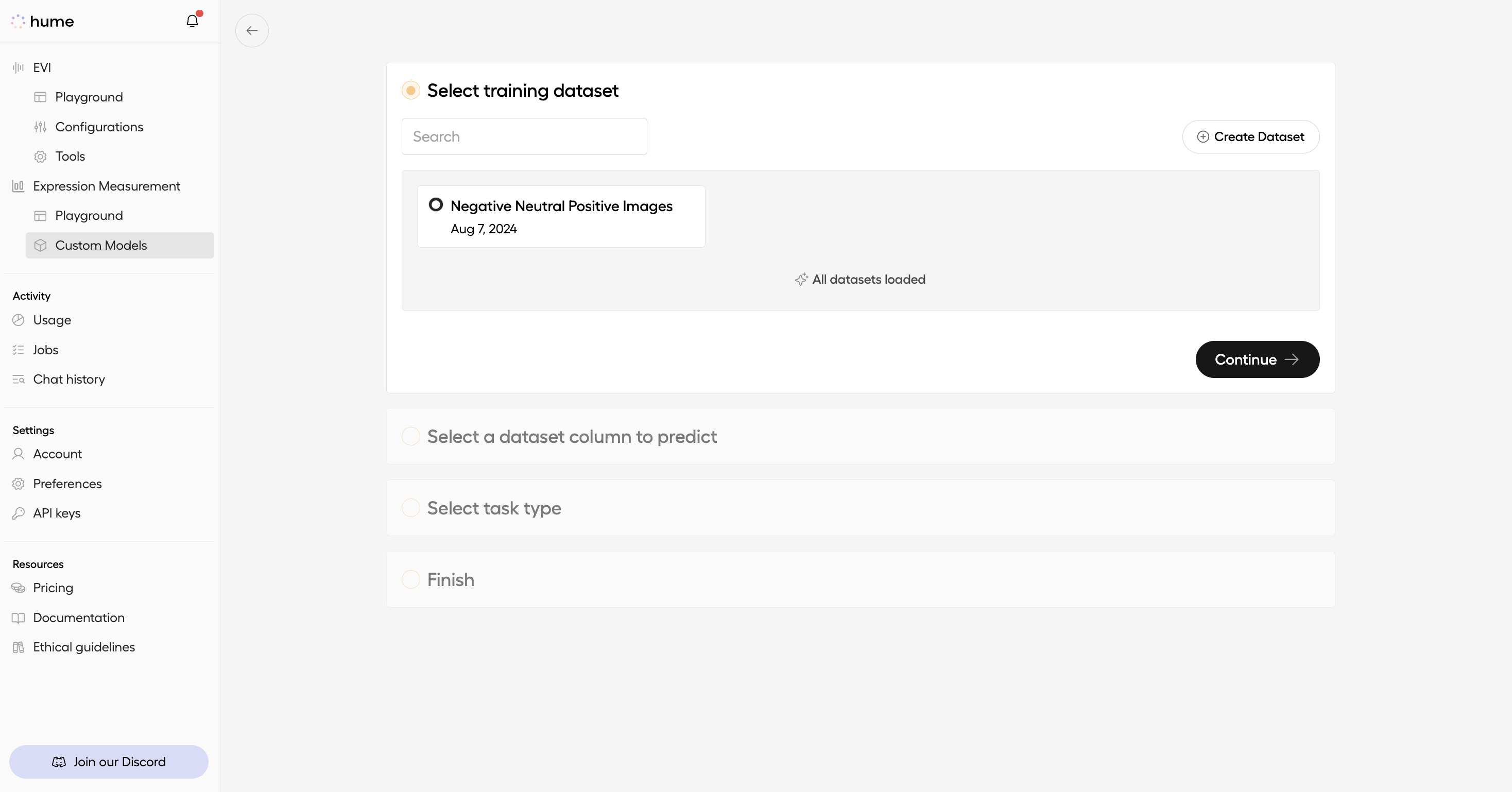Image resolution: width=1512 pixels, height=792 pixels.
Task: View Usage under Activity
Action: tap(50, 320)
